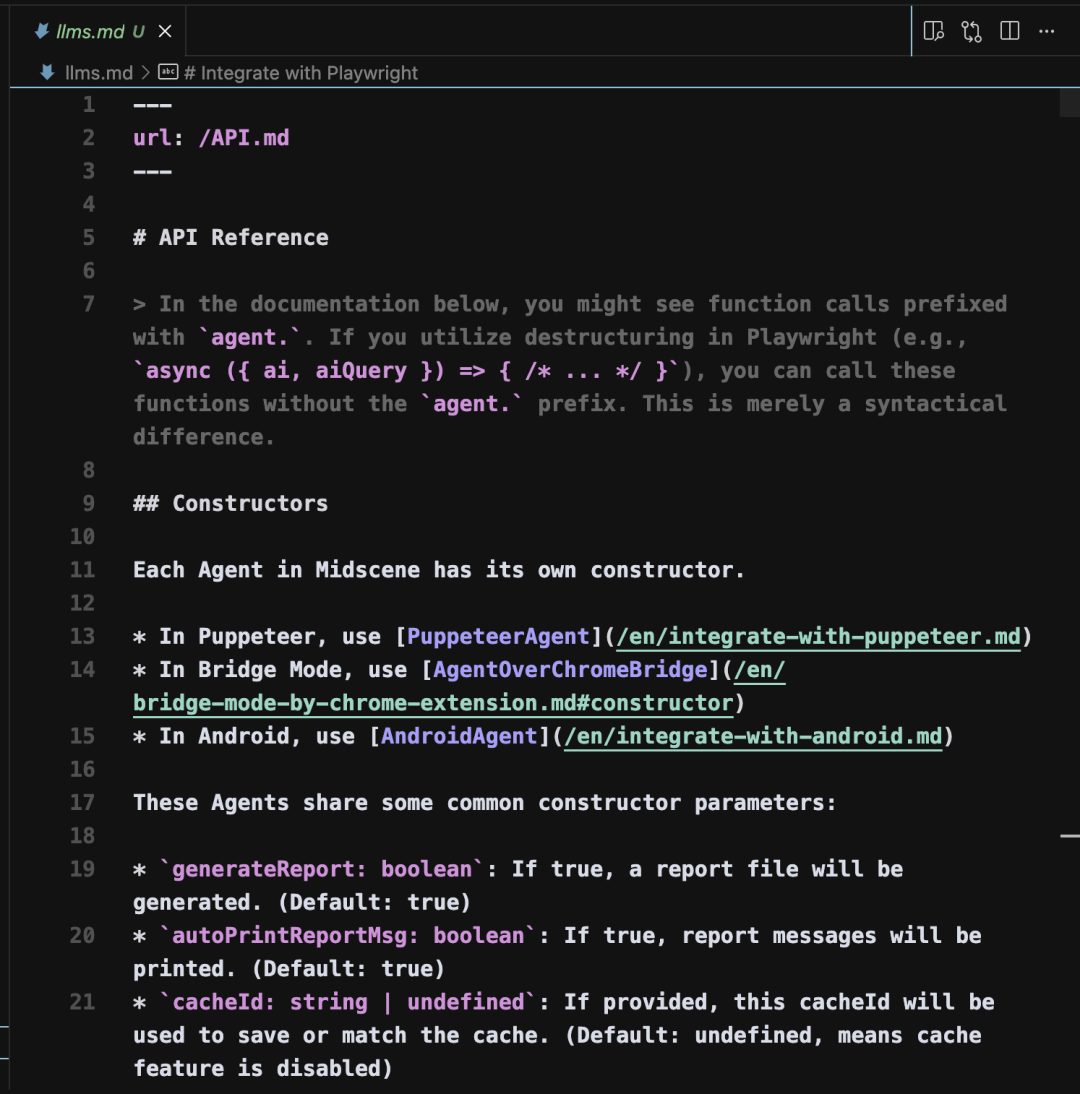Switch to the llms.md tab
This screenshot has width=1080, height=1094.
click(x=88, y=31)
